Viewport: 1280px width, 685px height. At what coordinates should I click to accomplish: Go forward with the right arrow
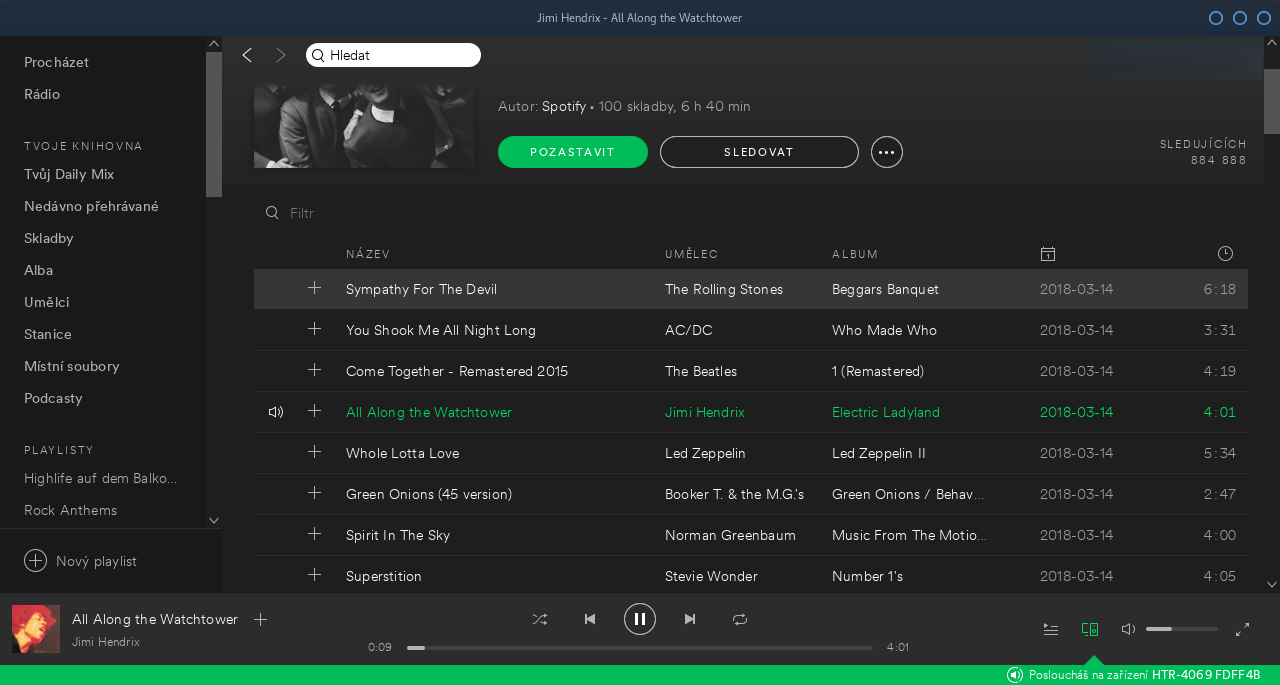tap(281, 55)
